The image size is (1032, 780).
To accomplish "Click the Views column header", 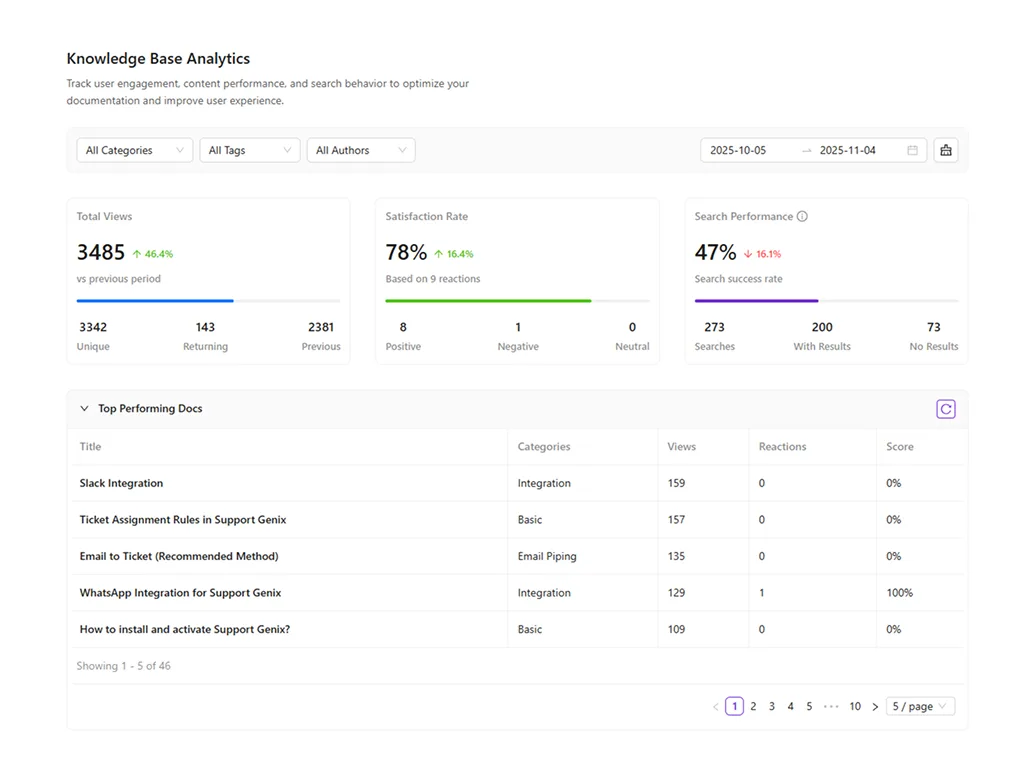I will pyautogui.click(x=681, y=447).
